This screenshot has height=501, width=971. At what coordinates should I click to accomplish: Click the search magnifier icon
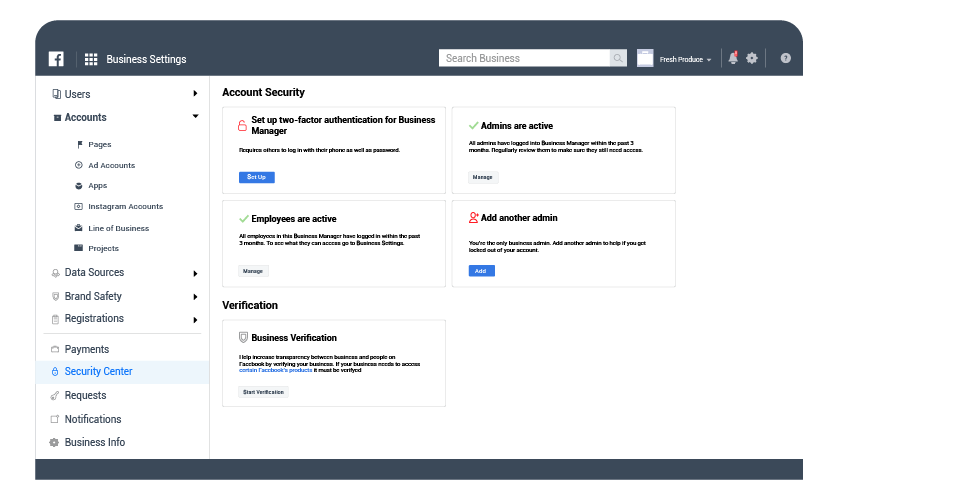point(619,58)
